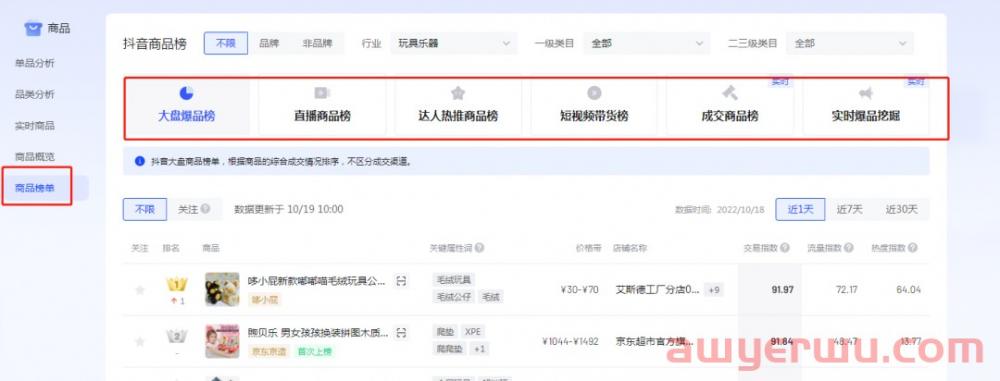This screenshot has width=1000, height=381.
Task: Click the pie-chart icon above 大盘爆品榜
Action: [186, 93]
